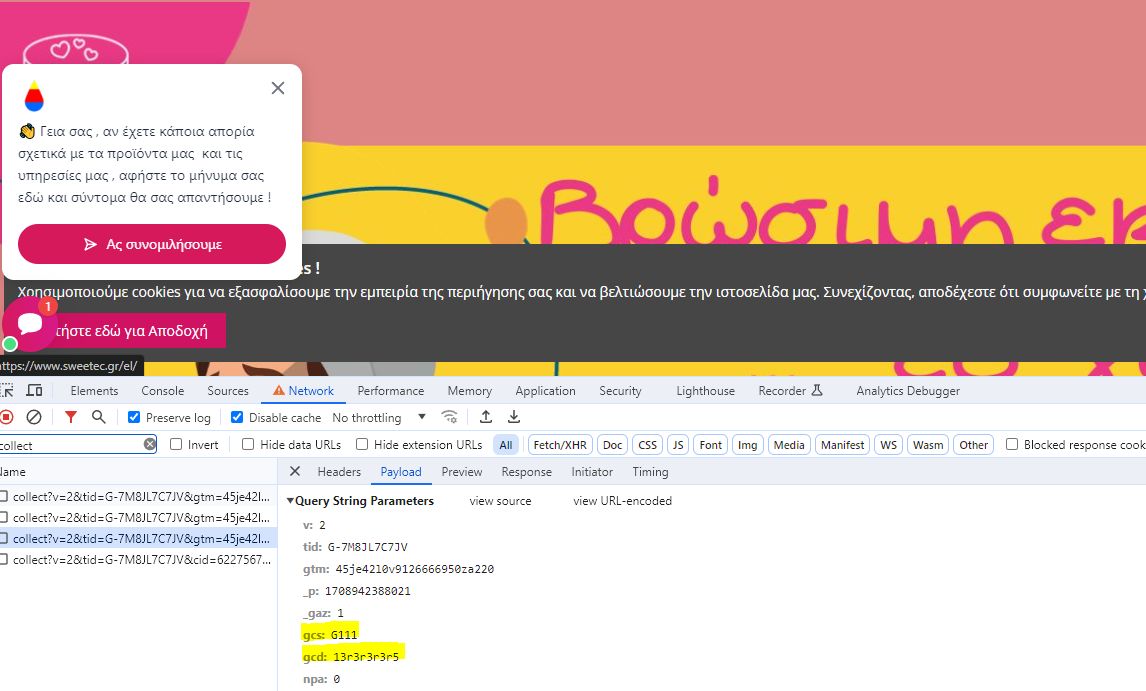This screenshot has width=1146, height=691.
Task: Open the Security tab
Action: [x=620, y=390]
